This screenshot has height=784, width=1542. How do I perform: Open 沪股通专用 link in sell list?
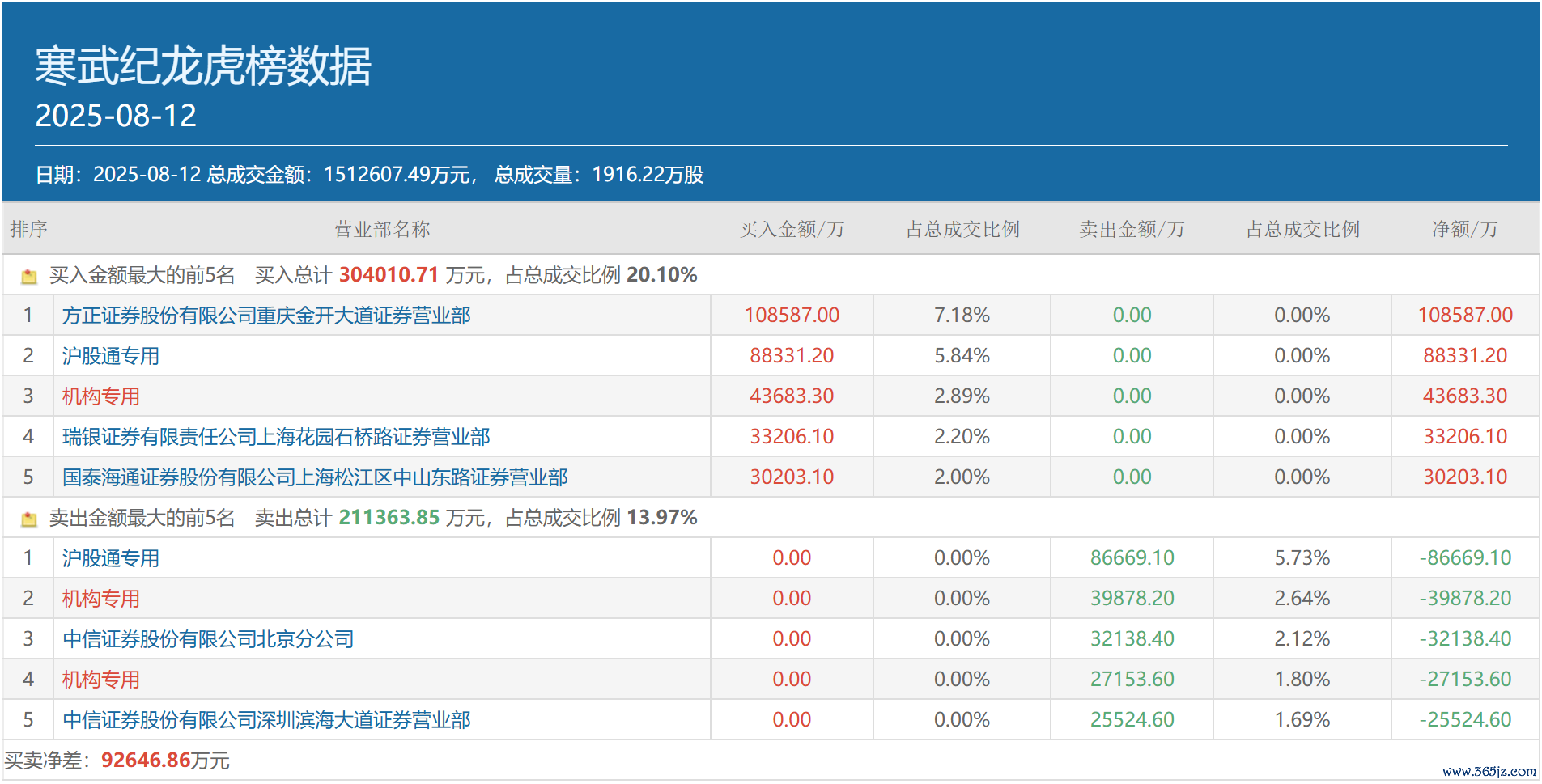[x=111, y=558]
